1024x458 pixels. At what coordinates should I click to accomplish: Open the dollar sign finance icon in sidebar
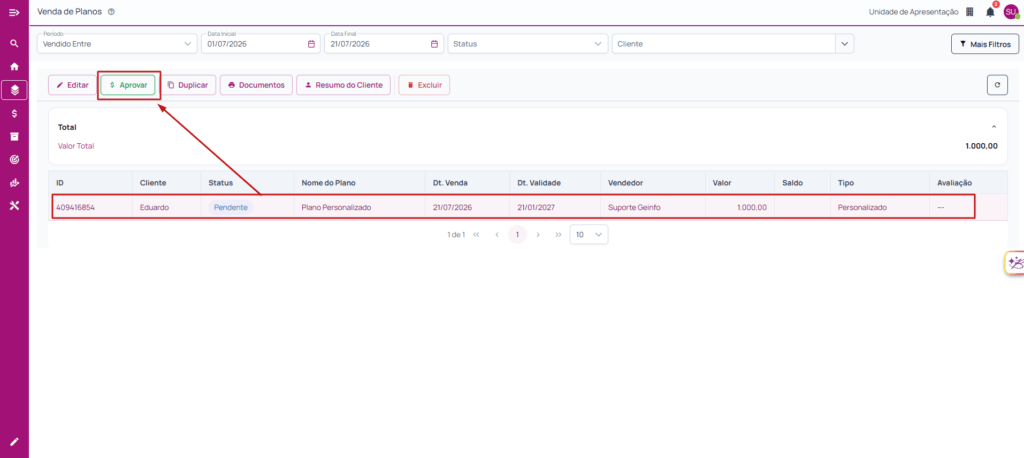[x=14, y=114]
